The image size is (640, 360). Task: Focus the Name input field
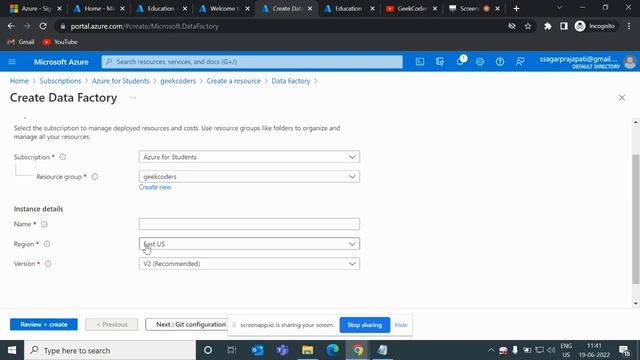249,224
